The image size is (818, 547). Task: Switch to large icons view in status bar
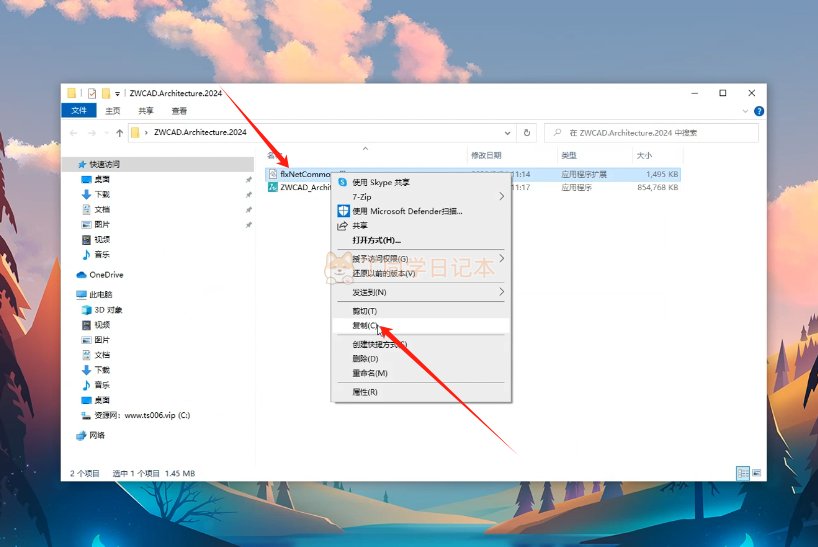click(756, 473)
